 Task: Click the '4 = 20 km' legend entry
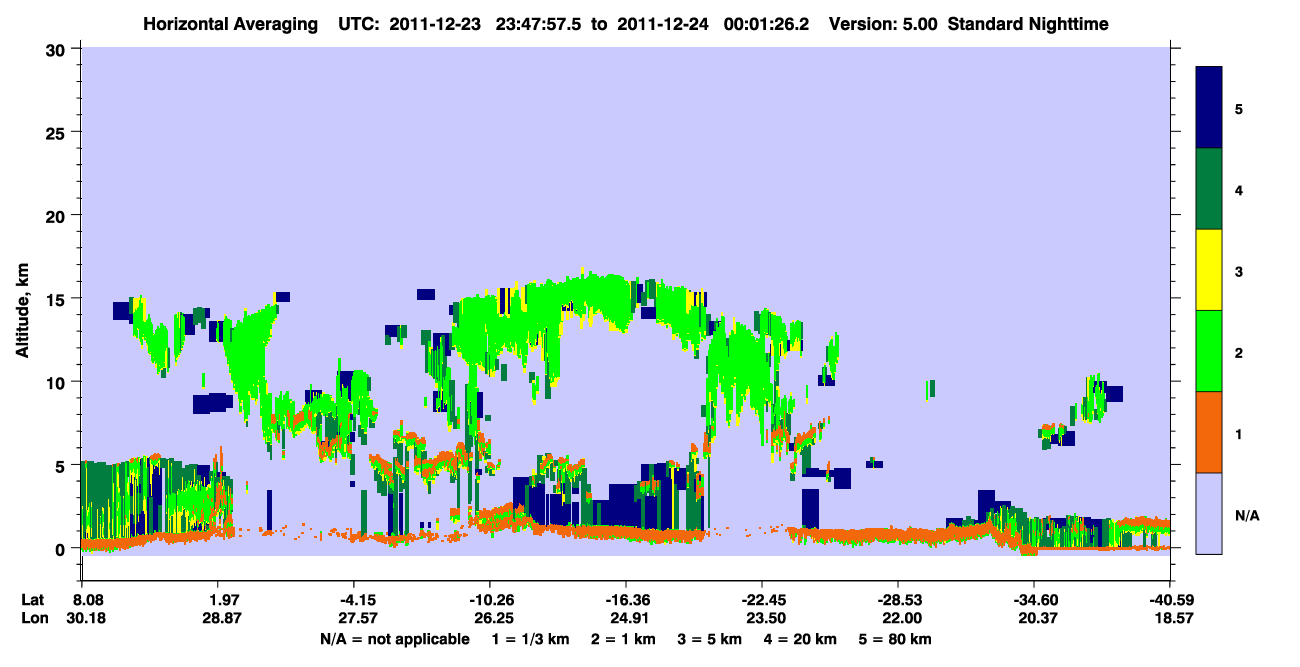tap(802, 640)
